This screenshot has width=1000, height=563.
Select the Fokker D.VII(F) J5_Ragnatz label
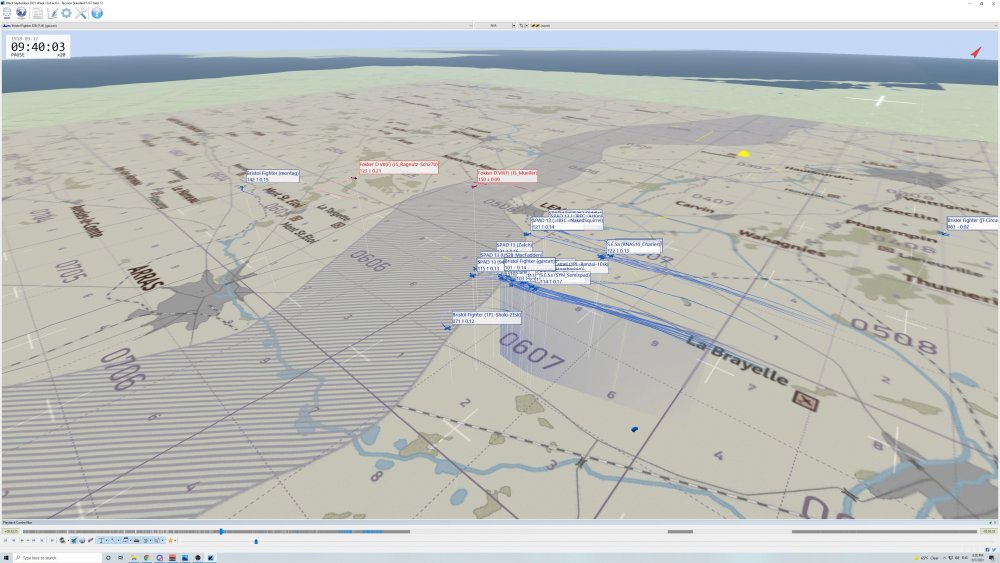click(x=399, y=167)
